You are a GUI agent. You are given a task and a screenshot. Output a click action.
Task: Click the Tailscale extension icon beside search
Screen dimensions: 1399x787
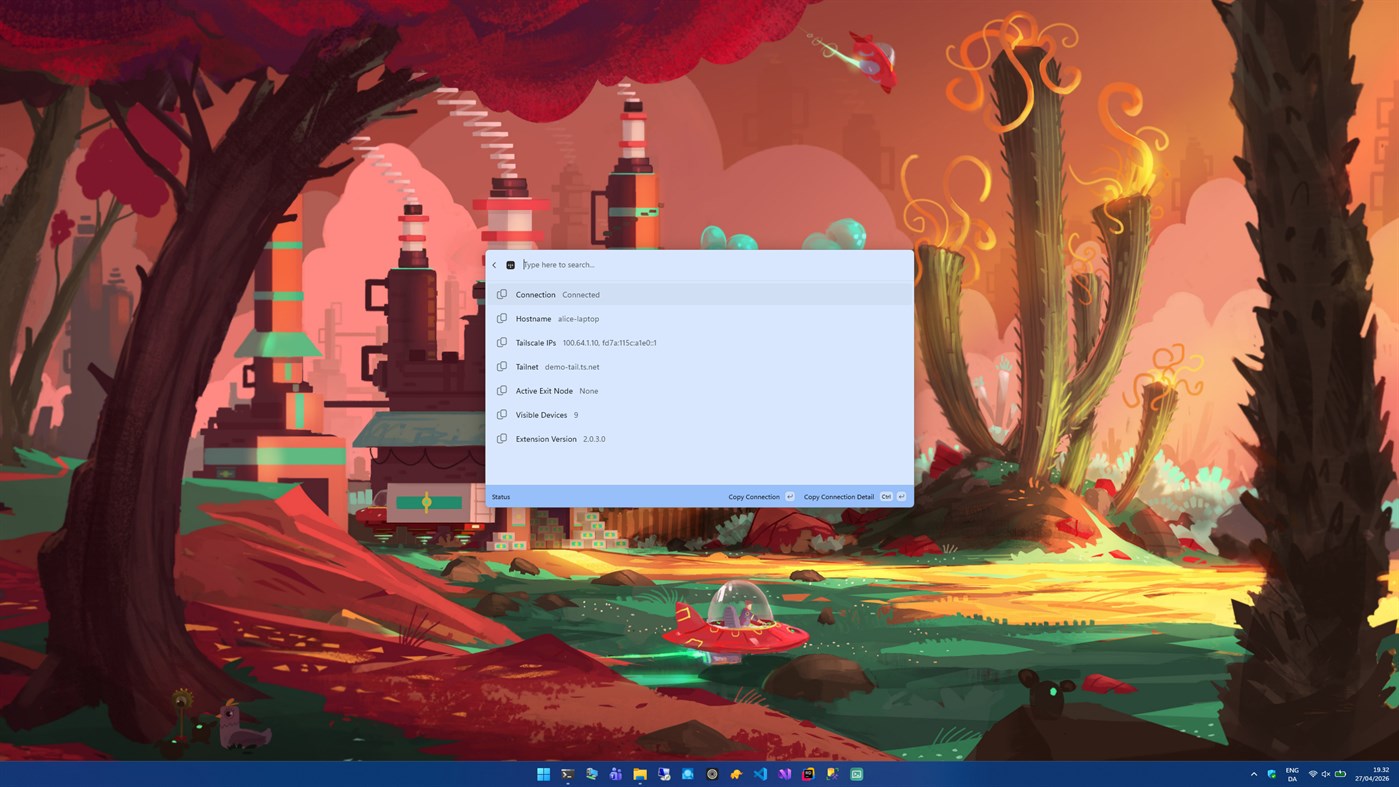click(510, 265)
